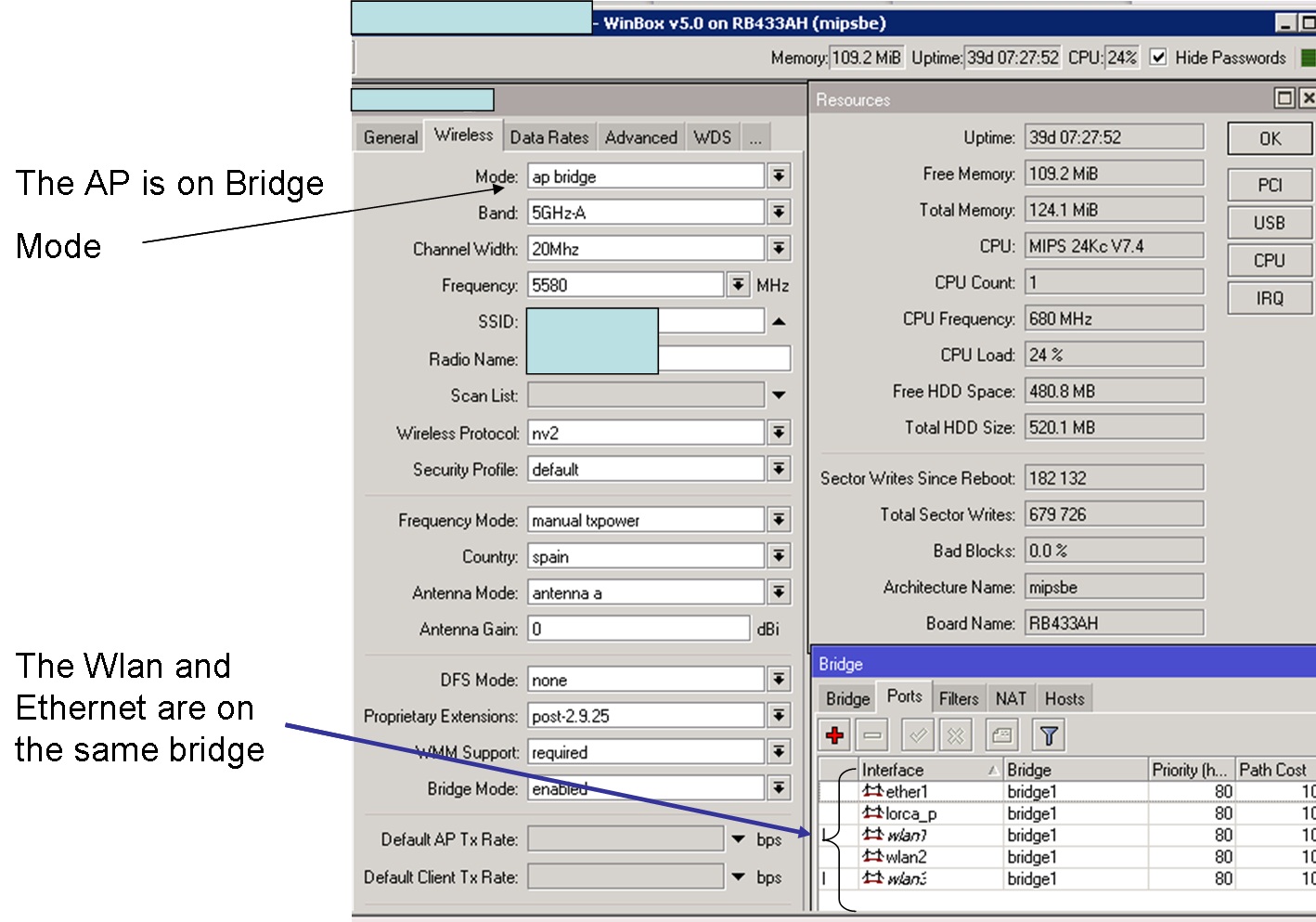Click the ether1 interface icon in Ports list
The width and height of the screenshot is (1316, 922).
click(872, 791)
